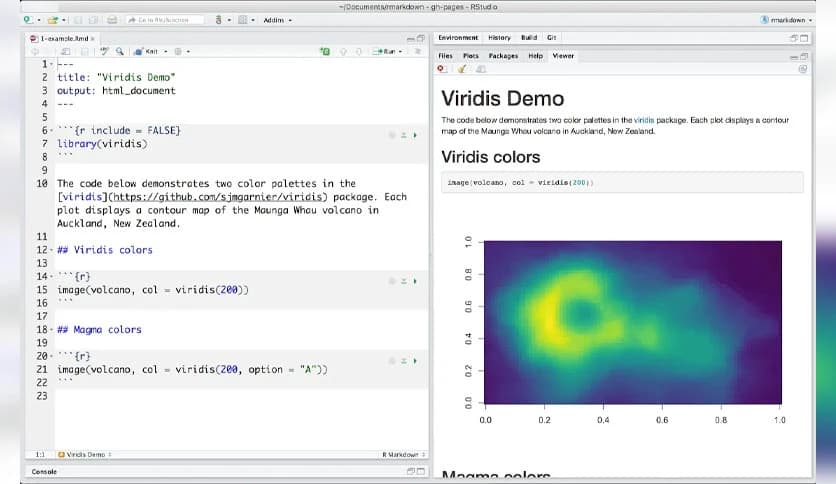Open the Run dropdown menu
836x484 pixels.
point(401,51)
